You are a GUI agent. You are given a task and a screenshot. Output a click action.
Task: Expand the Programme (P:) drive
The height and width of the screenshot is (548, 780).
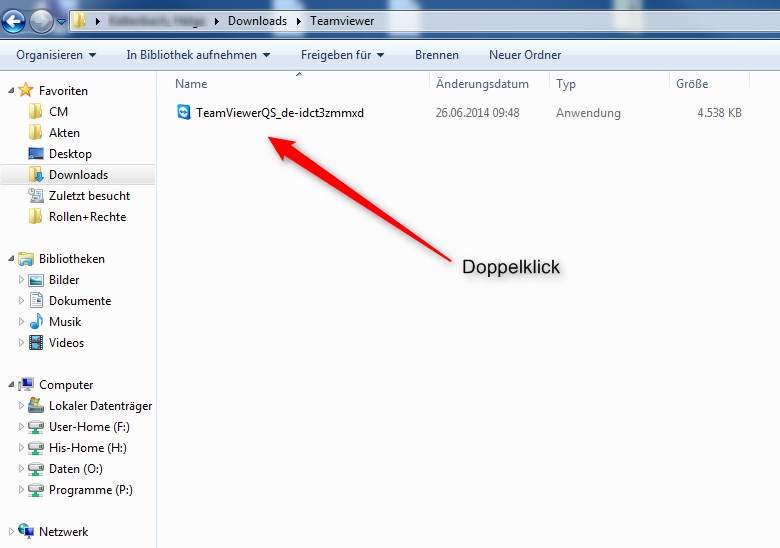(x=21, y=489)
